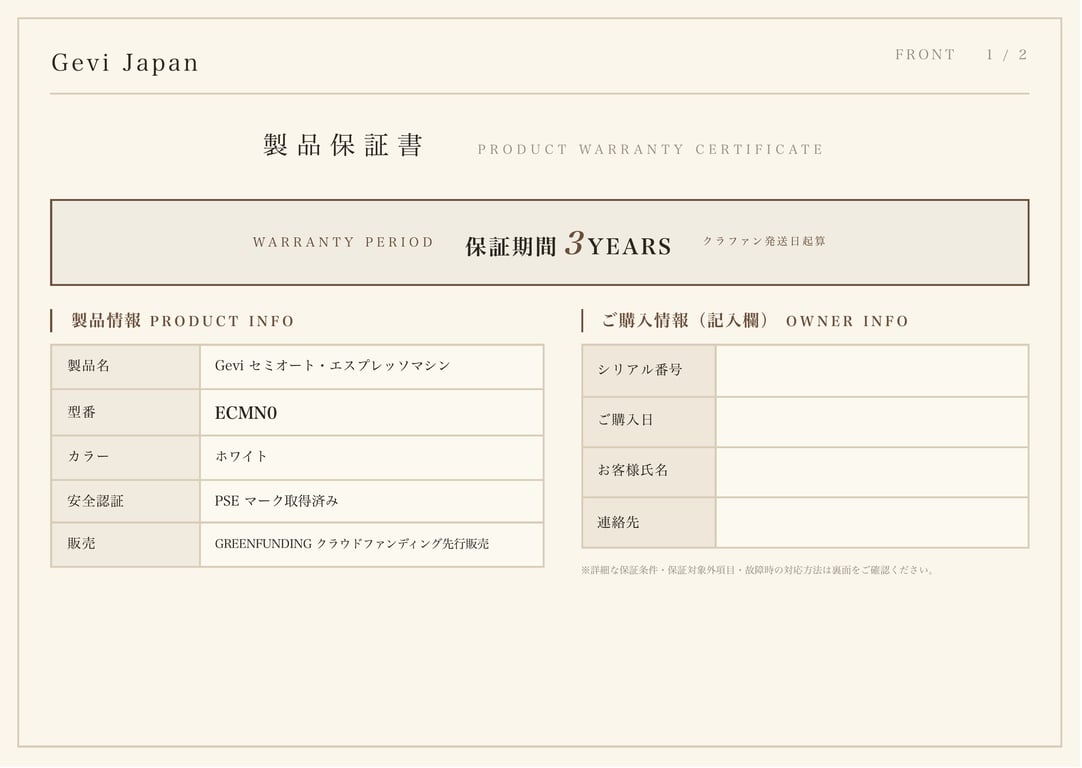This screenshot has height=768, width=1082.
Task: Click the ECMN0 model number
Action: [x=246, y=413]
